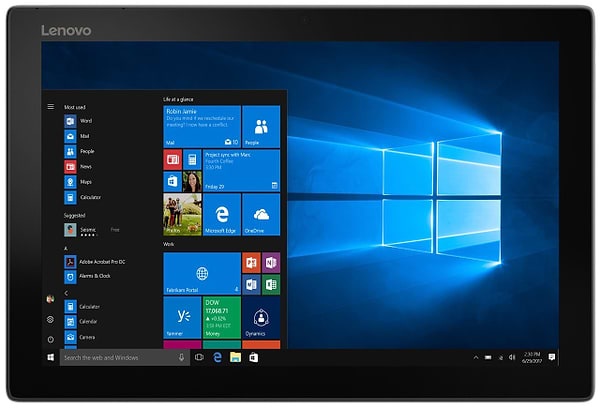Open People from the Most used list

pyautogui.click(x=79, y=152)
